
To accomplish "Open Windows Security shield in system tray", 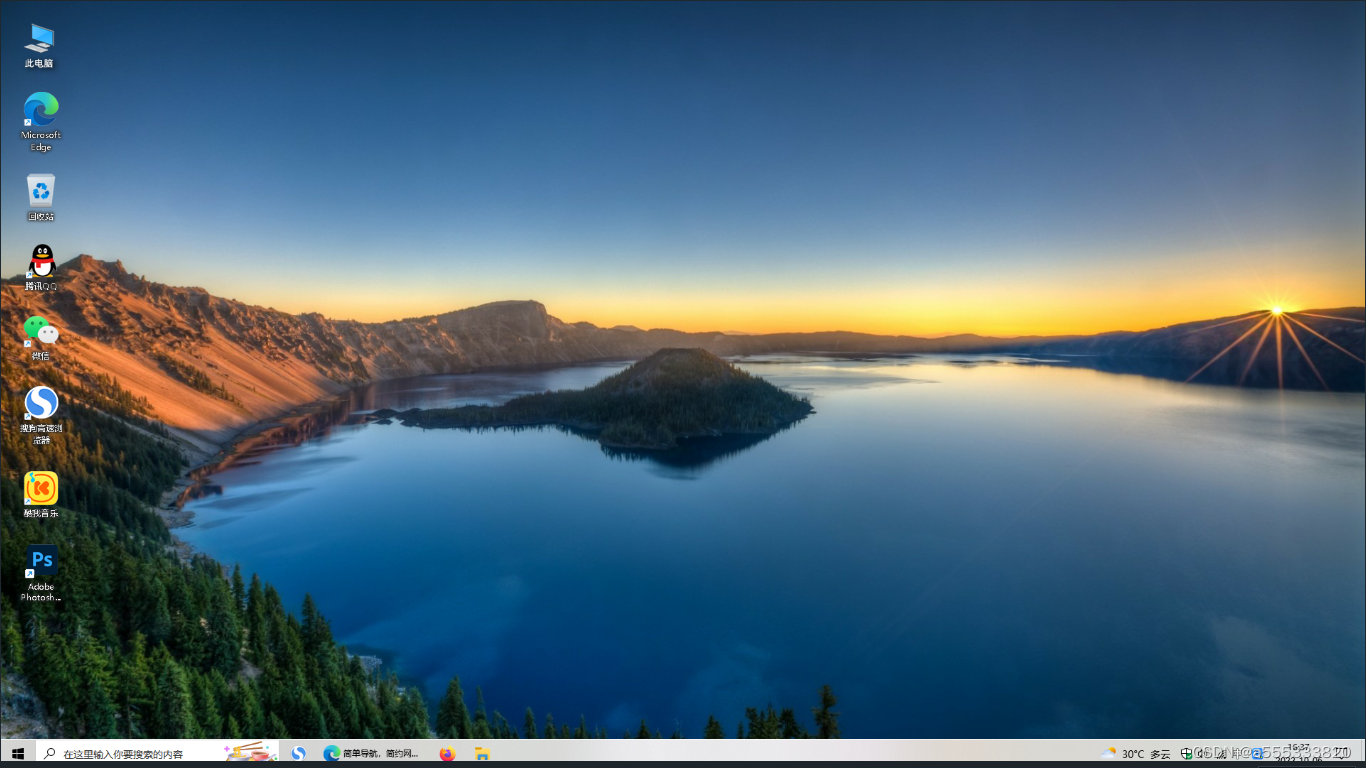I will pyautogui.click(x=1187, y=754).
